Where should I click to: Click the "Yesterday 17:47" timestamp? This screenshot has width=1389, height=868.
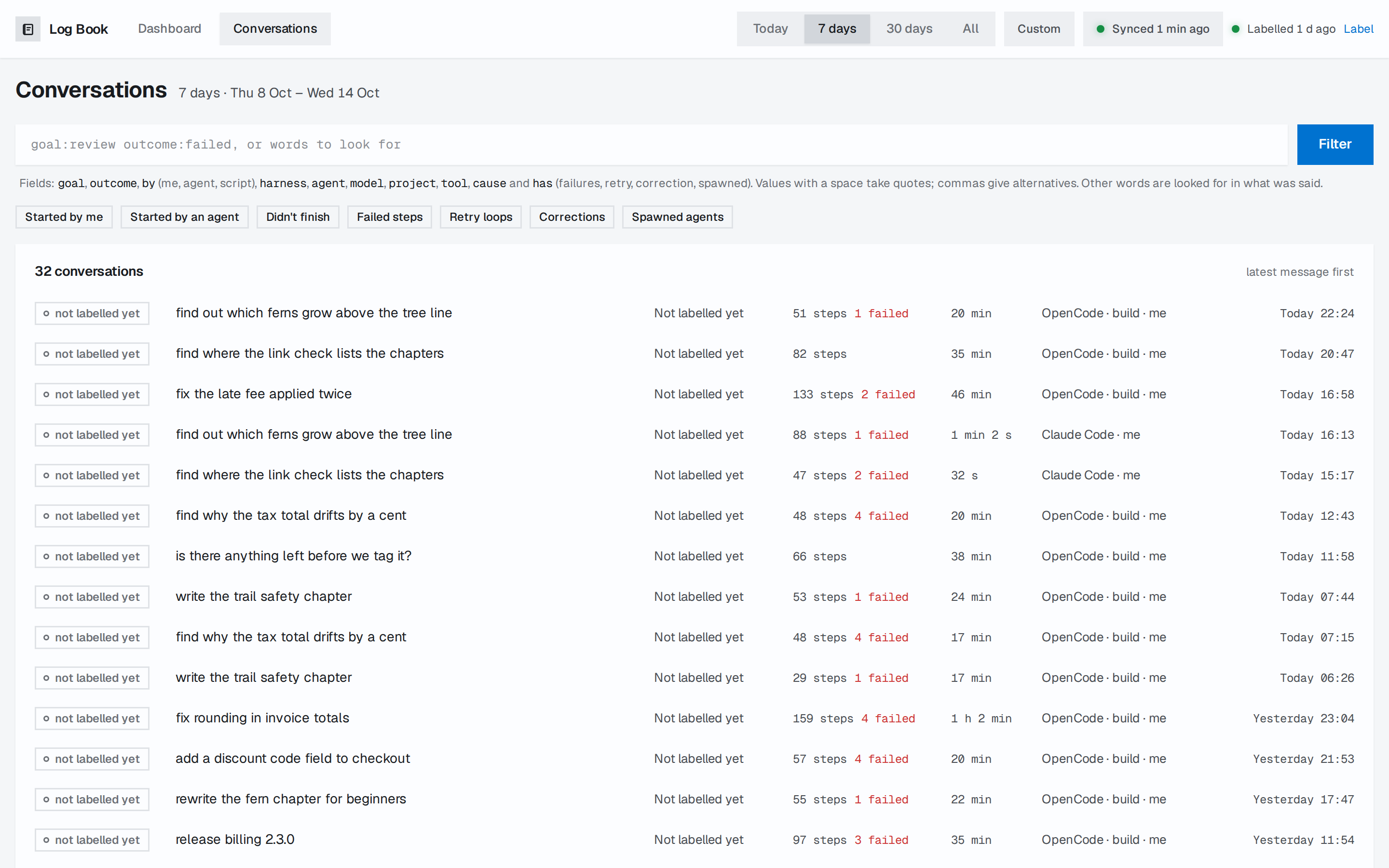click(1304, 799)
